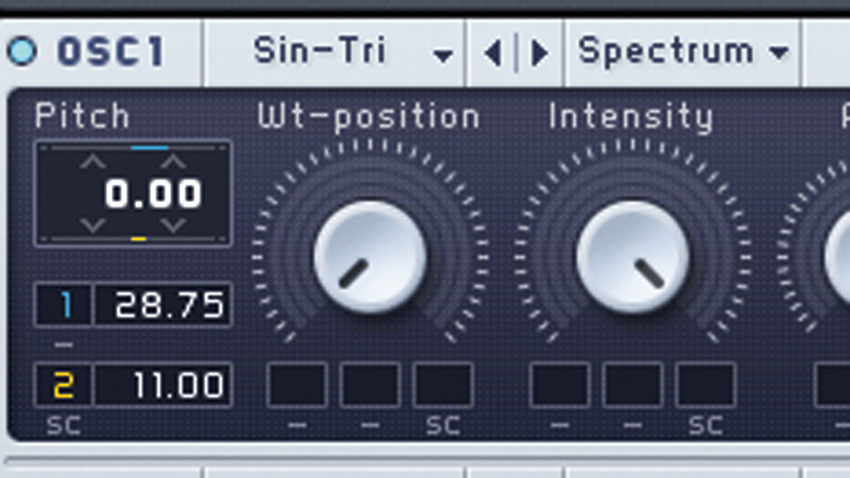Decrease pitch cents with right down arrow
850x478 pixels.
[173, 225]
